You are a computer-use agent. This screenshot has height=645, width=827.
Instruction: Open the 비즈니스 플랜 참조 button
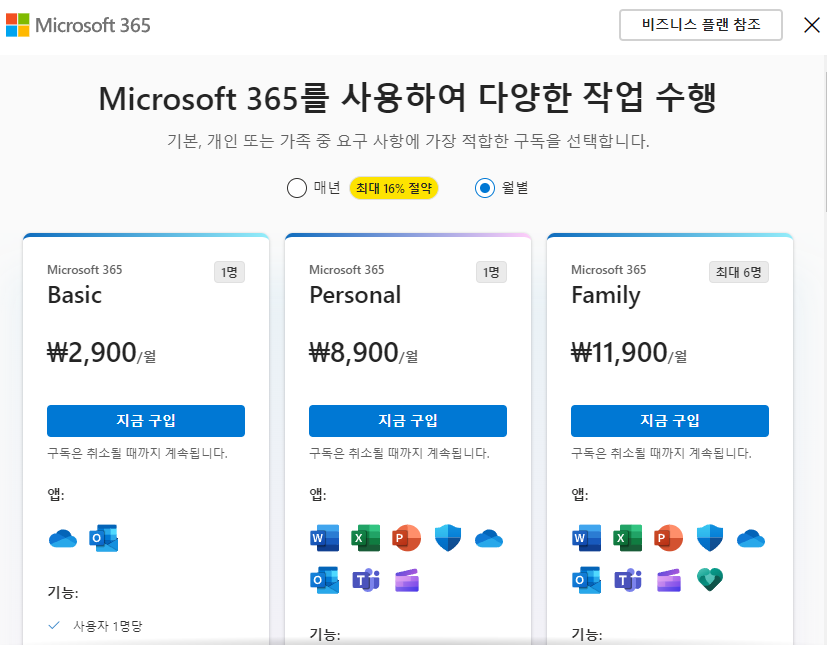(x=700, y=25)
